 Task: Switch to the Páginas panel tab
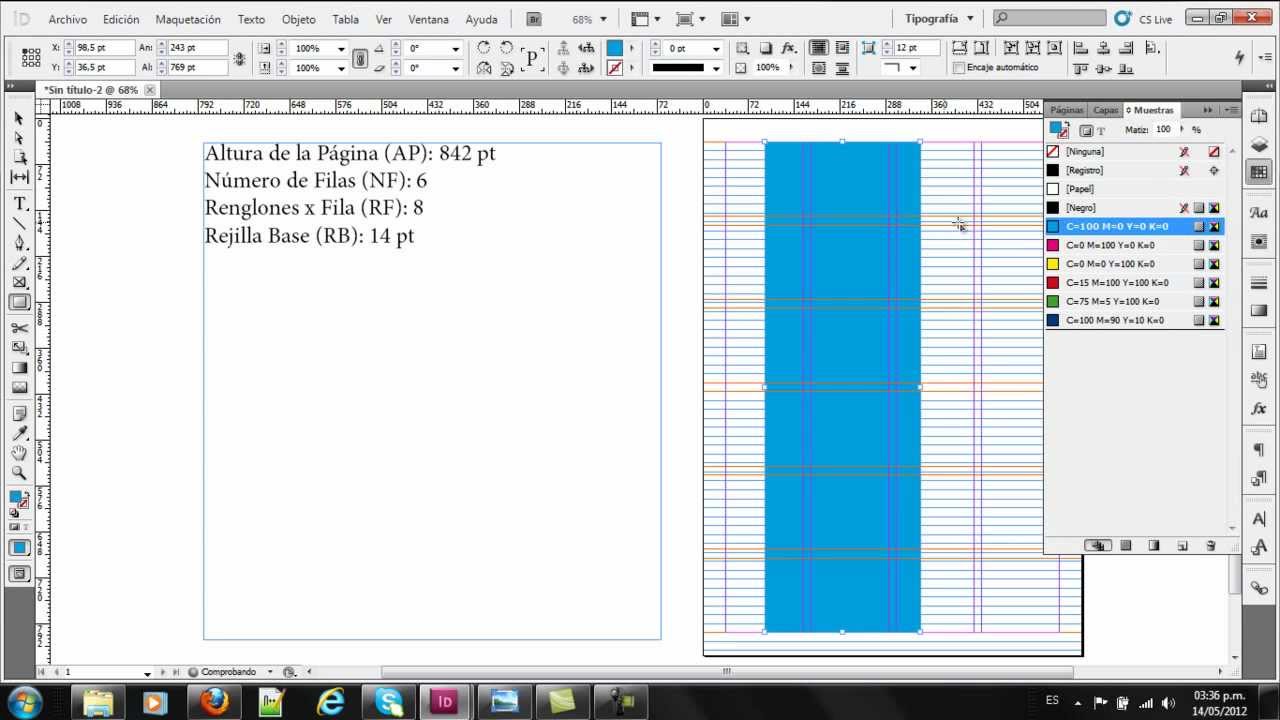coord(1066,110)
